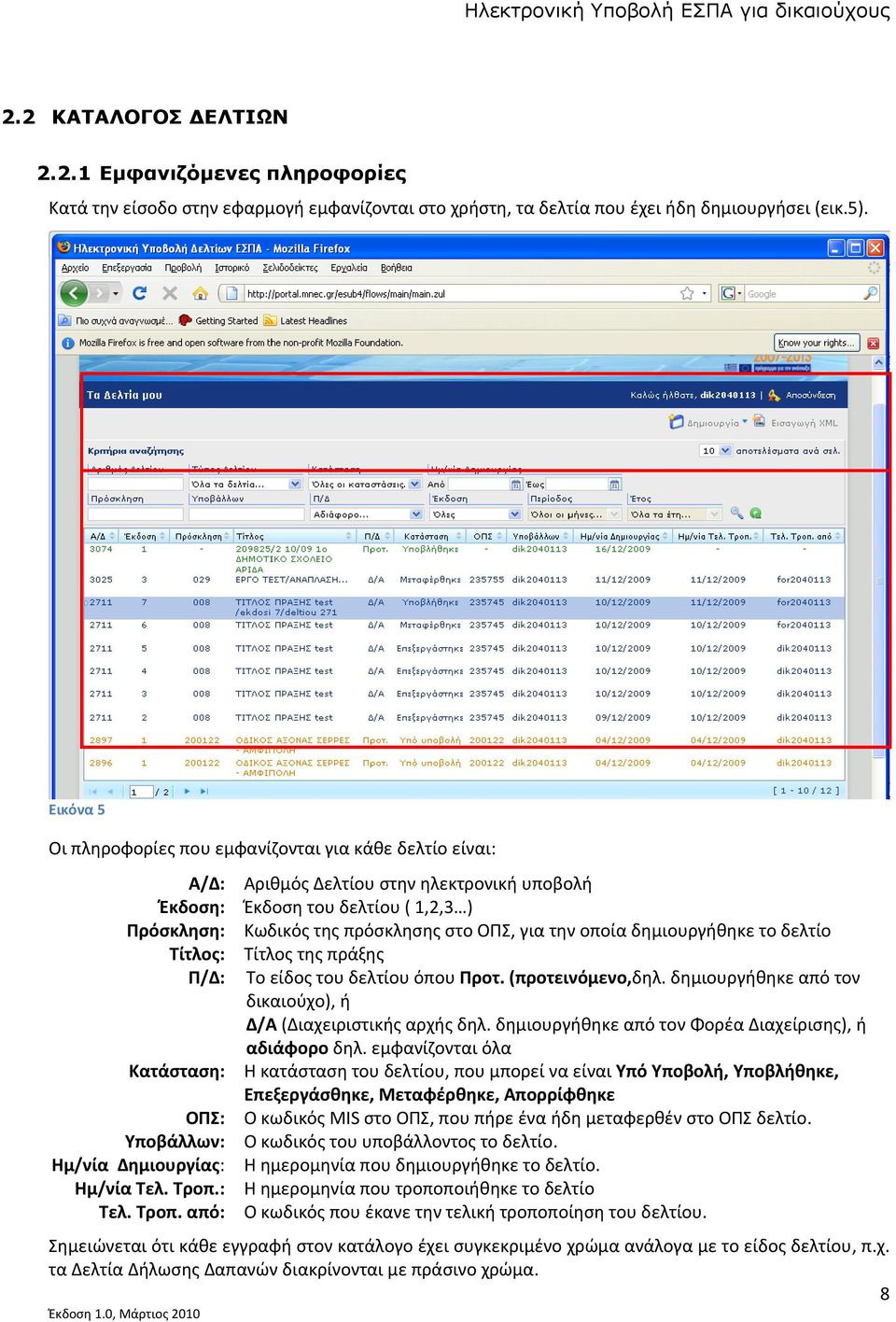Open the Αρχείο menu
The height and width of the screenshot is (1322, 896).
tap(76, 268)
